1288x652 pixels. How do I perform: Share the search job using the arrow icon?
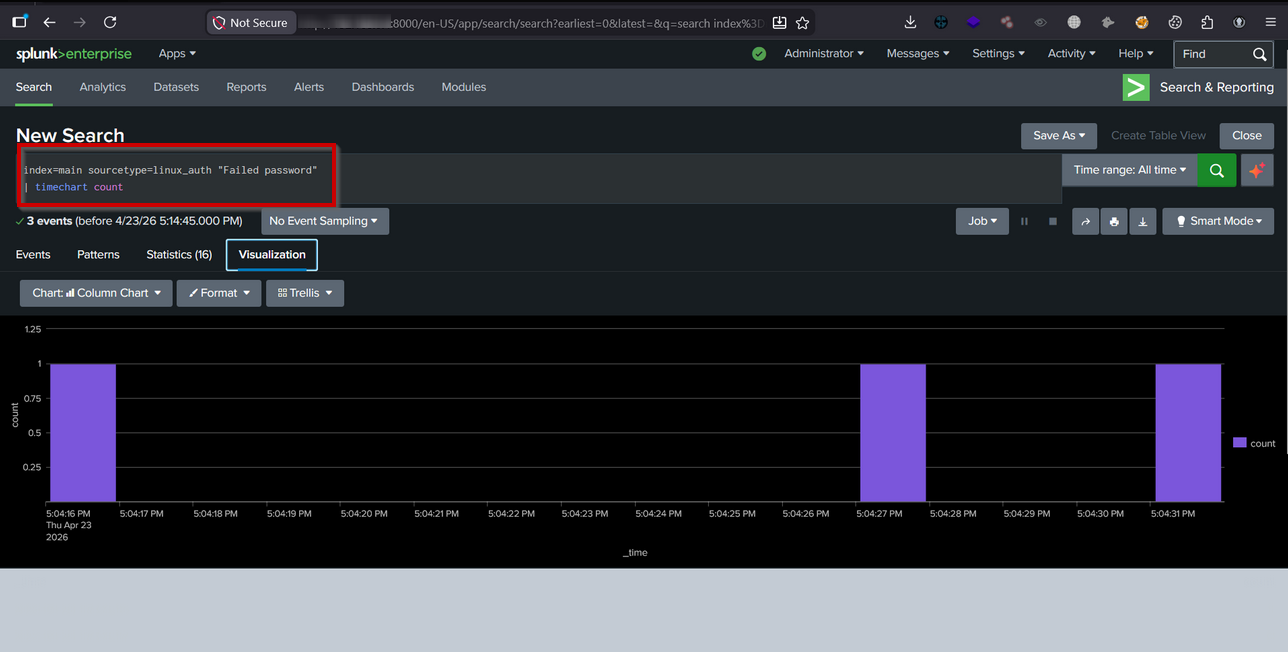click(x=1085, y=221)
